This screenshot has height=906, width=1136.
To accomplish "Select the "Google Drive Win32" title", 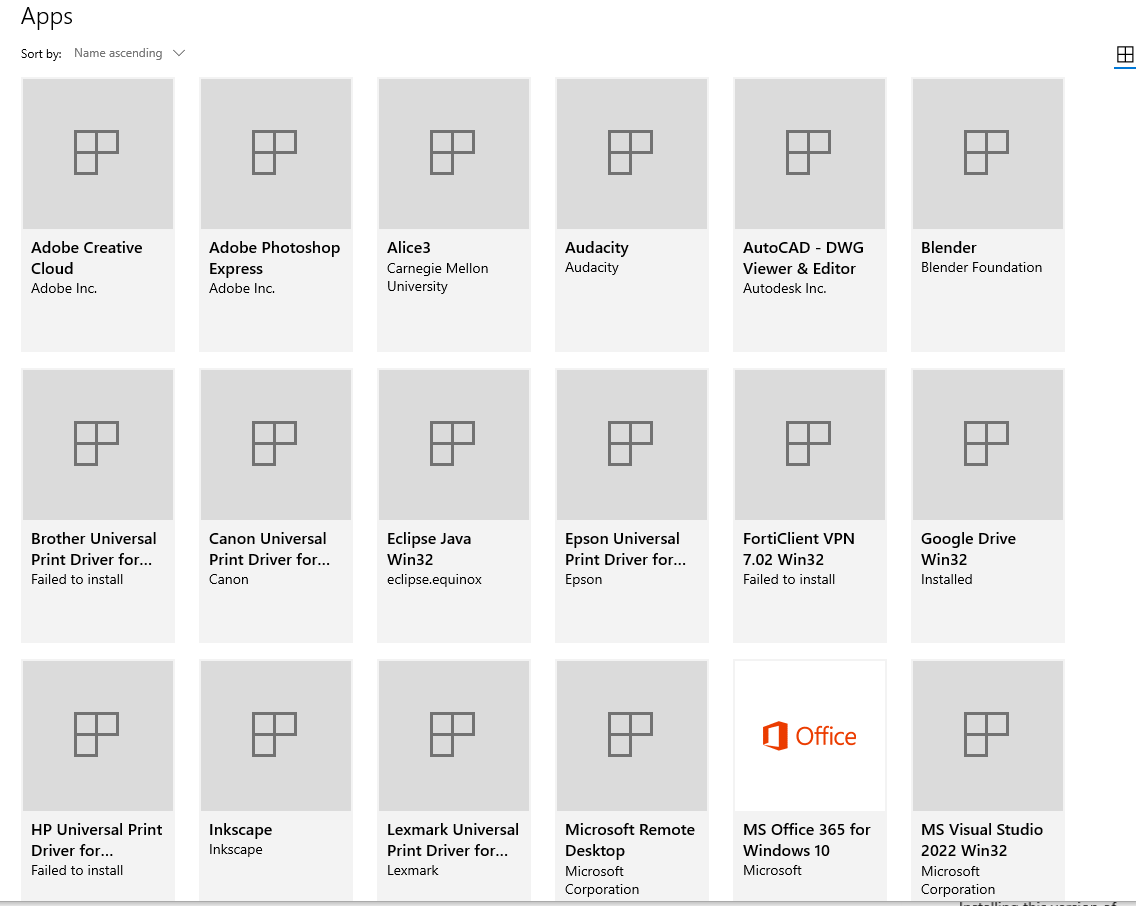I will 968,549.
